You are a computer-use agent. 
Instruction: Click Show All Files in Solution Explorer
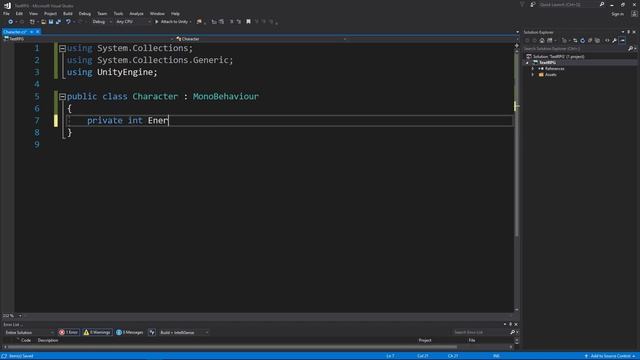point(598,40)
